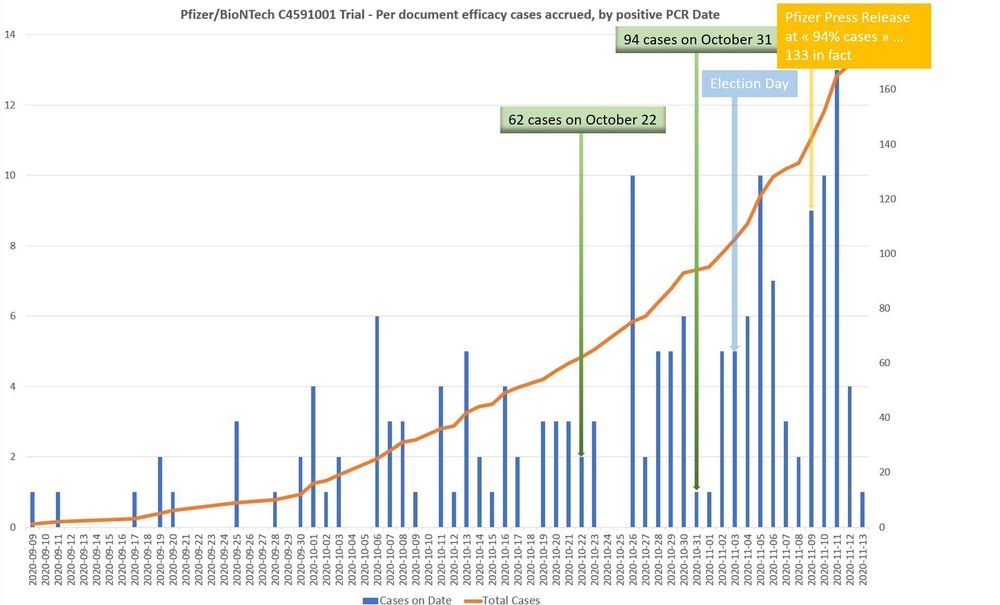Select the blue bar for 2020-10-01
Viewport: 1000px width, 605px height.
click(313, 457)
